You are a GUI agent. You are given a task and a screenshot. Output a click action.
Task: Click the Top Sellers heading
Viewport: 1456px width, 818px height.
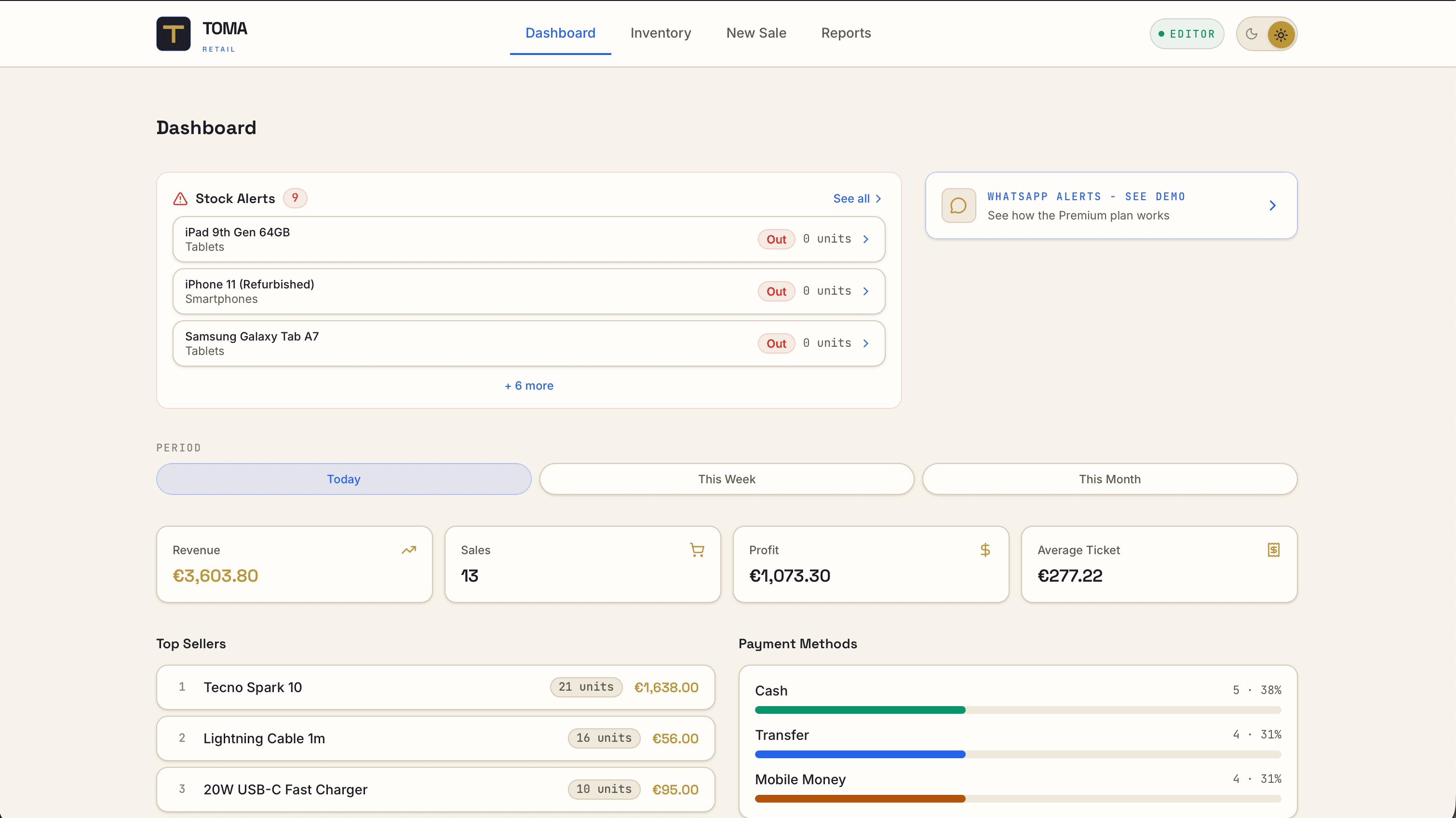tap(191, 644)
